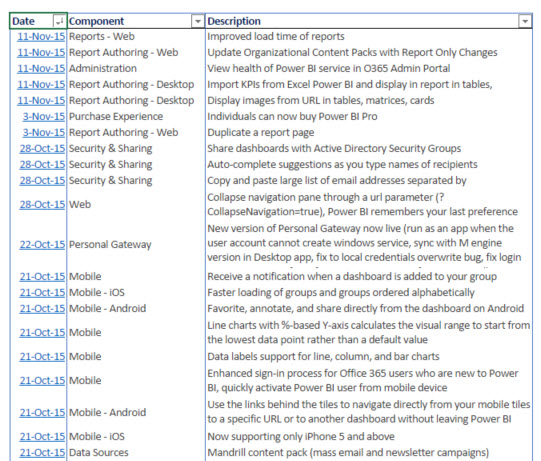Open the 21-Oct-15 link beside Data labels support
The height and width of the screenshot is (461, 541).
42,356
